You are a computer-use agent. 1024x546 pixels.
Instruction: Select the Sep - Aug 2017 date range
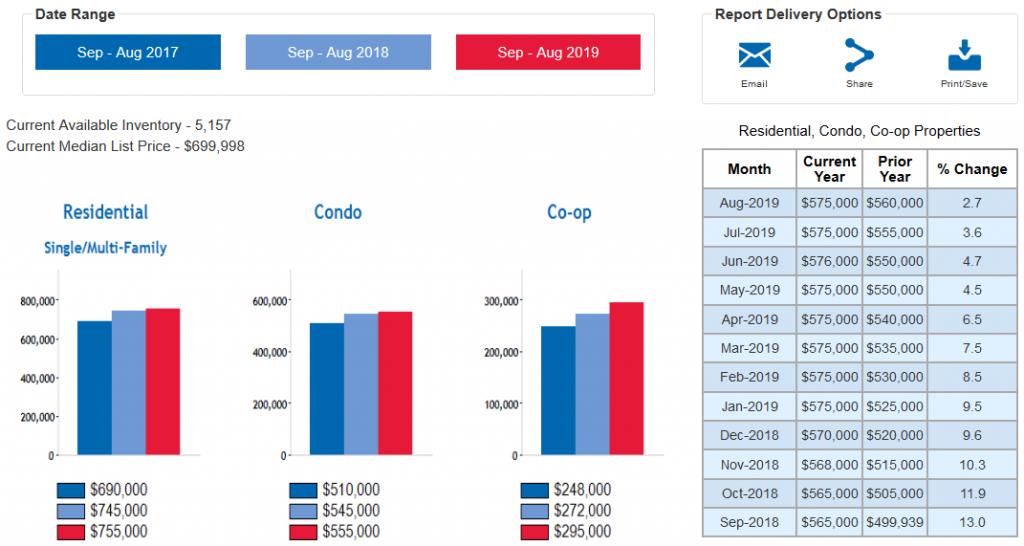pyautogui.click(x=128, y=52)
